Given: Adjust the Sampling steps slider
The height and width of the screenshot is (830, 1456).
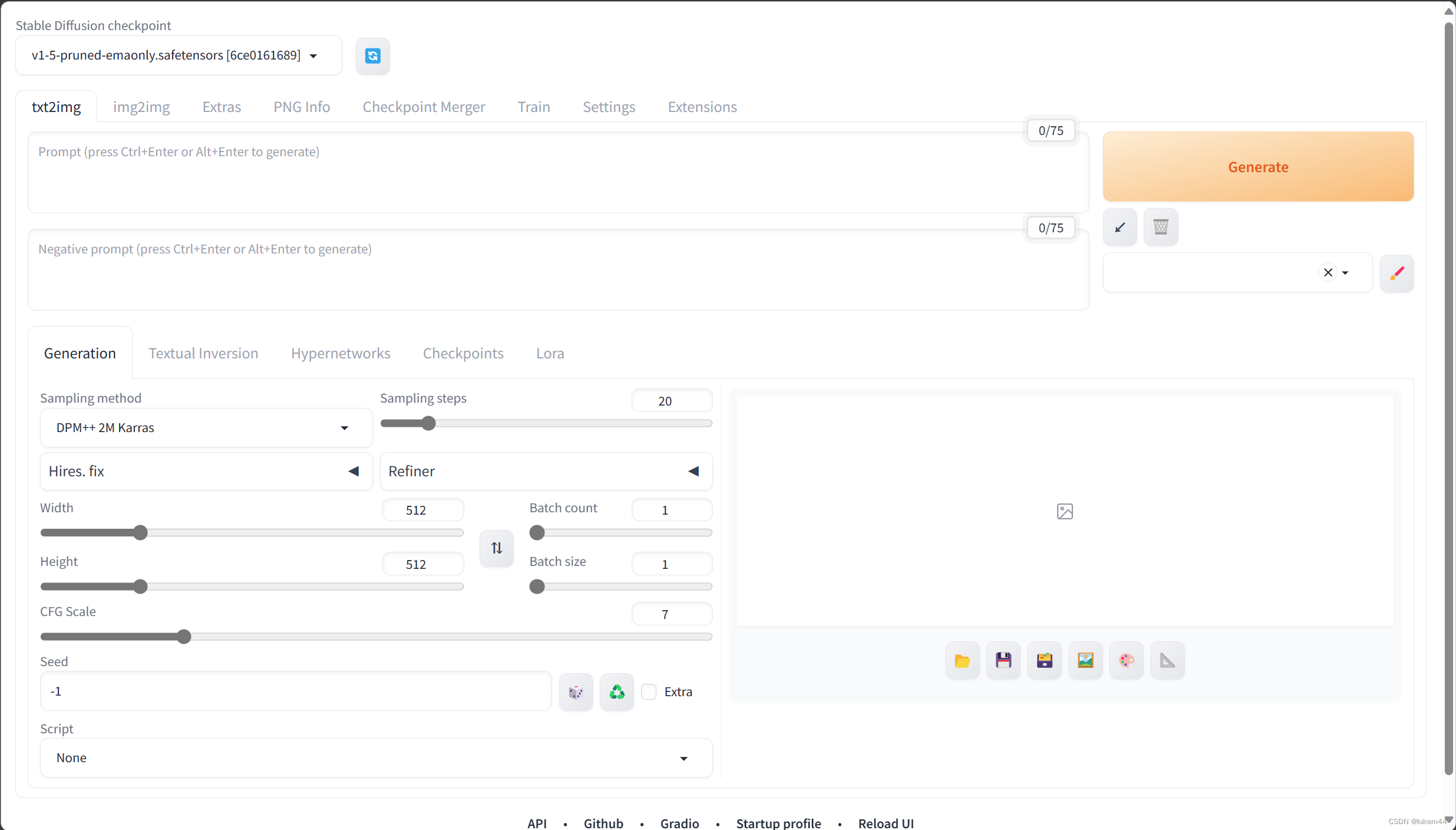Looking at the screenshot, I should pyautogui.click(x=546, y=423).
